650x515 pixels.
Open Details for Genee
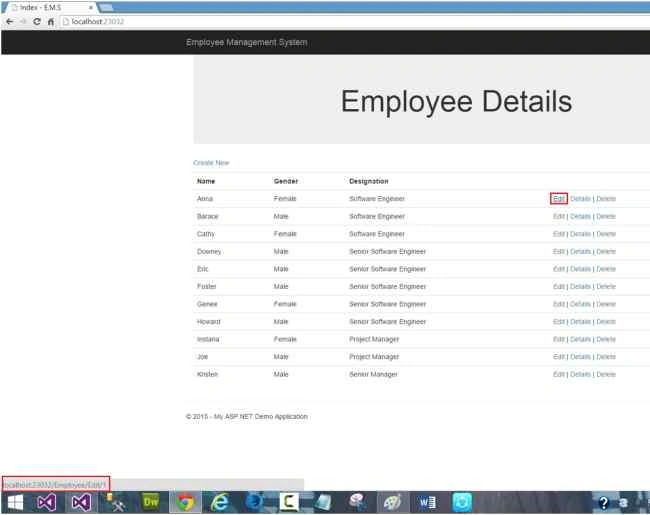pyautogui.click(x=580, y=304)
